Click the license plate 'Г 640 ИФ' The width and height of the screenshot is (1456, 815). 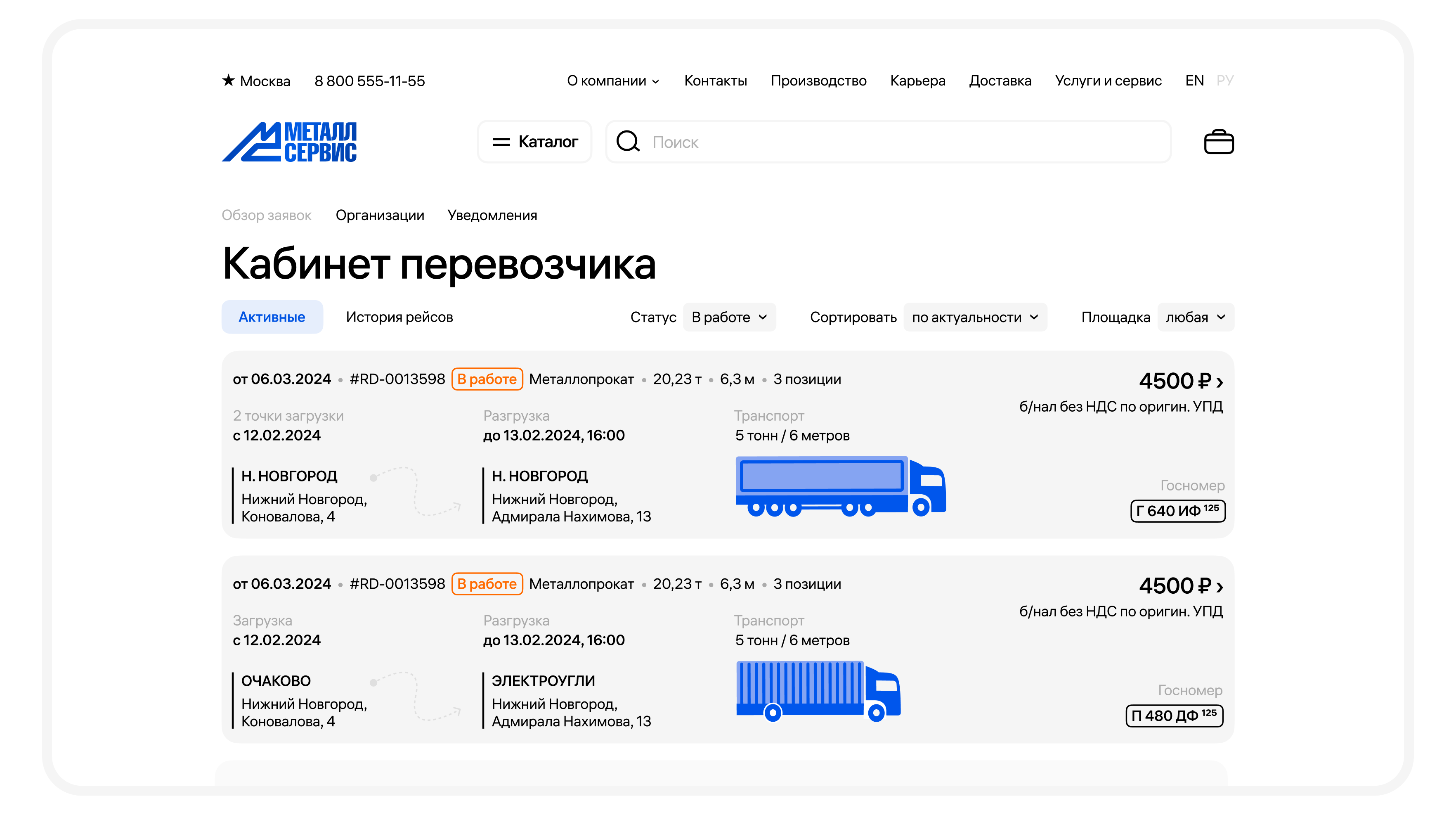tap(1177, 511)
